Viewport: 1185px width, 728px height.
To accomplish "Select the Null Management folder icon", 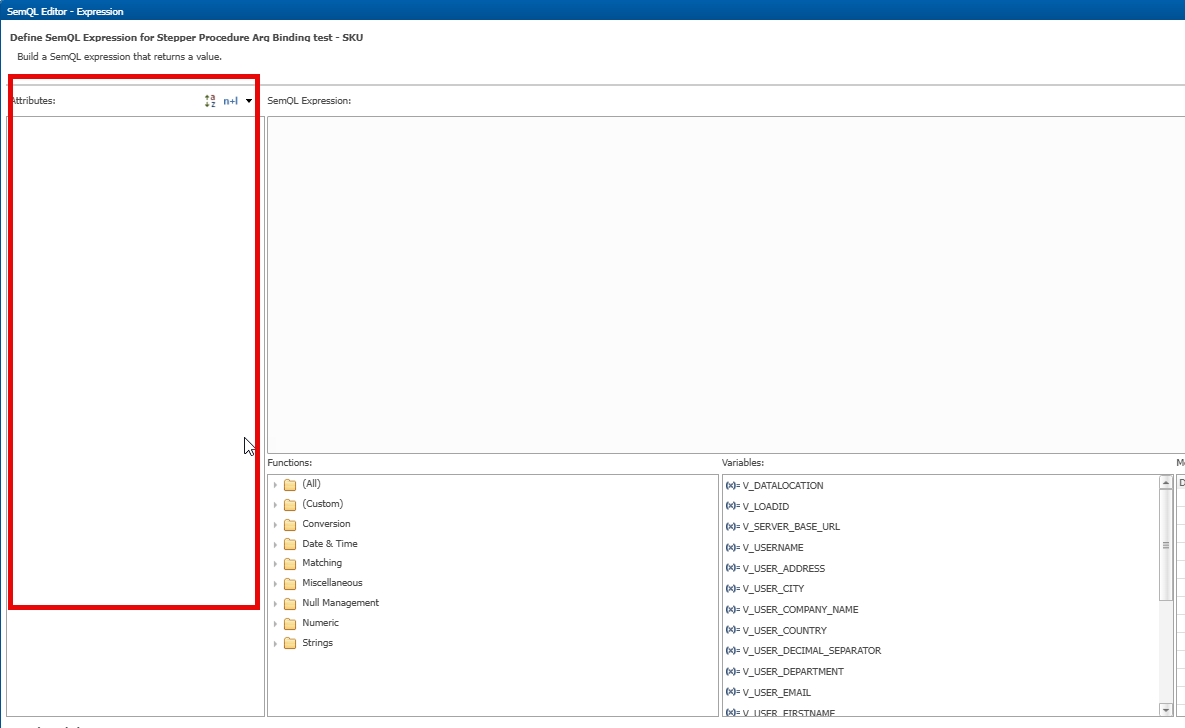I will point(290,603).
